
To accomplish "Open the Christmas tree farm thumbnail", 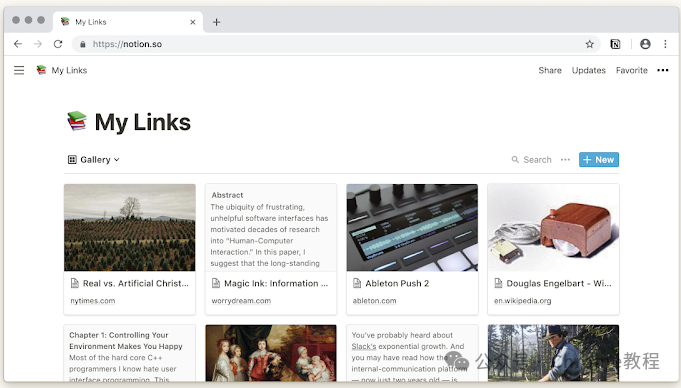I will click(129, 228).
